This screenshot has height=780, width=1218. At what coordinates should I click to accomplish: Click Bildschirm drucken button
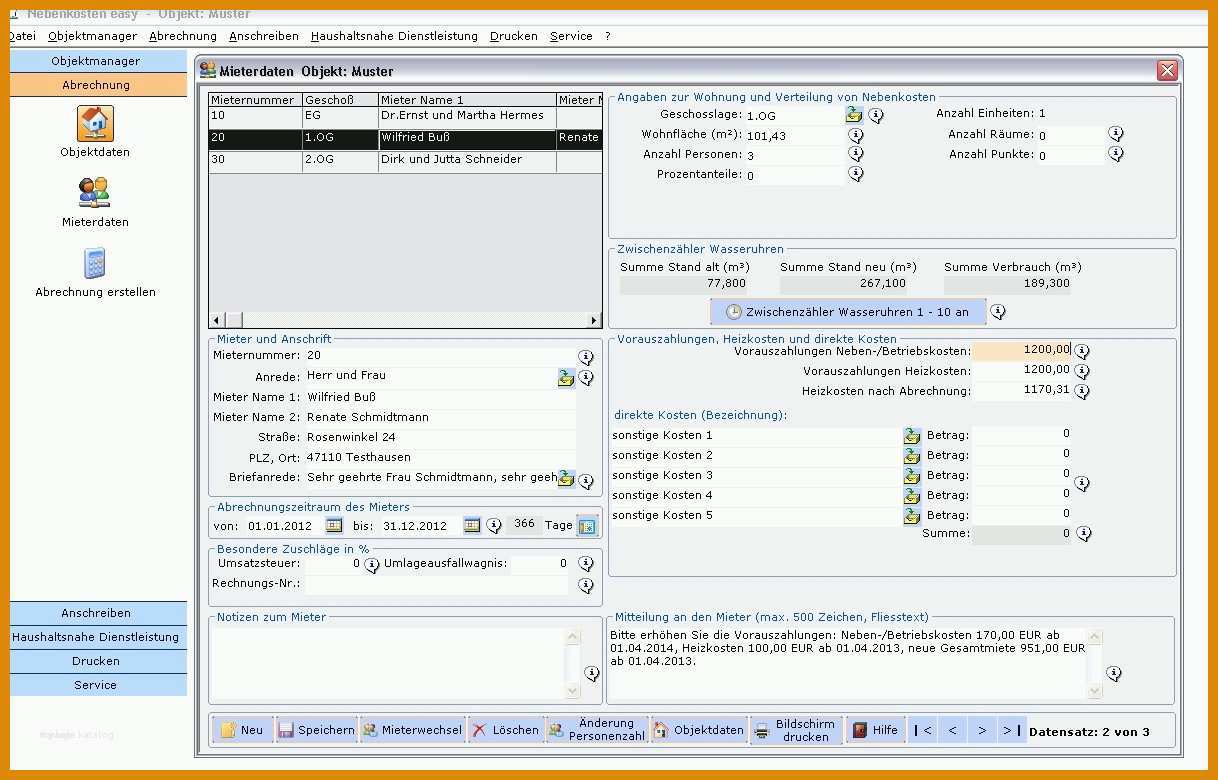(x=796, y=730)
